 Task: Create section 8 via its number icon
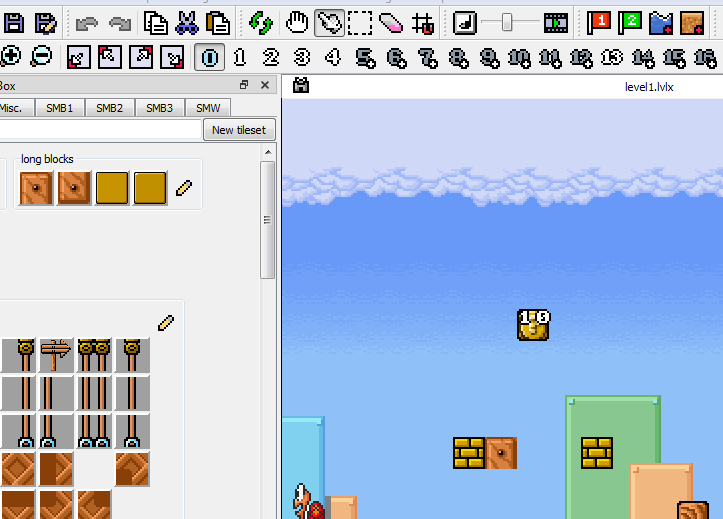click(458, 58)
